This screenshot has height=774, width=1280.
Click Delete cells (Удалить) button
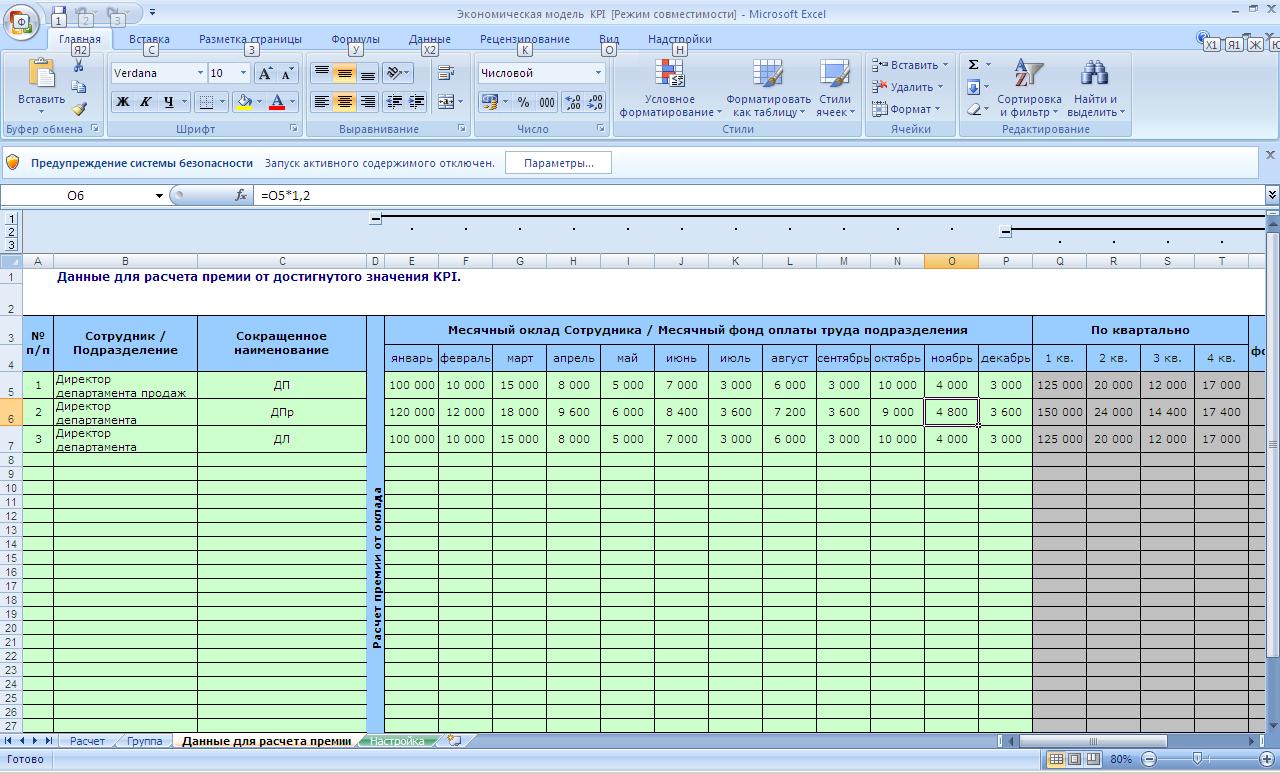[x=909, y=87]
